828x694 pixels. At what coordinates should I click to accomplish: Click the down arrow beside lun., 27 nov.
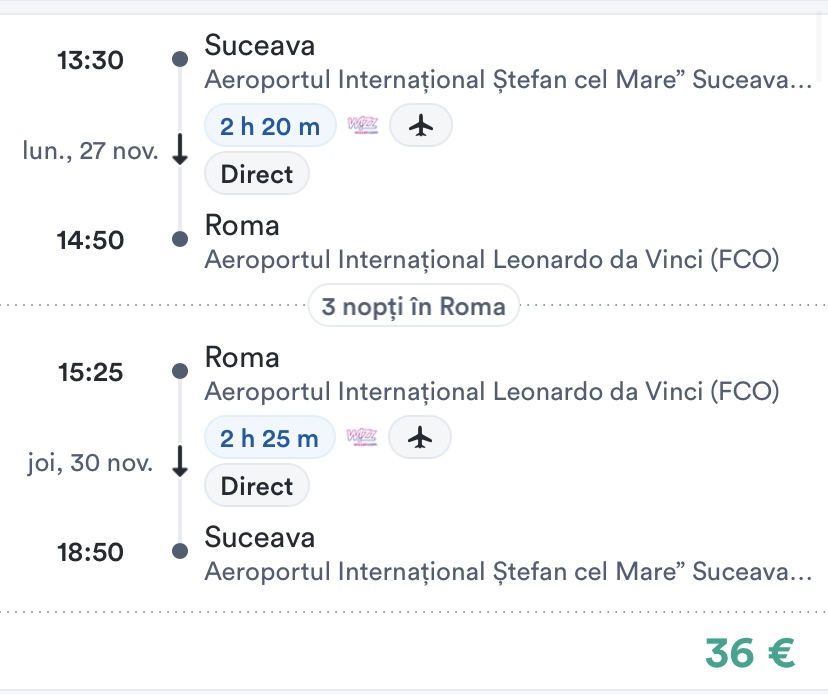click(x=180, y=150)
